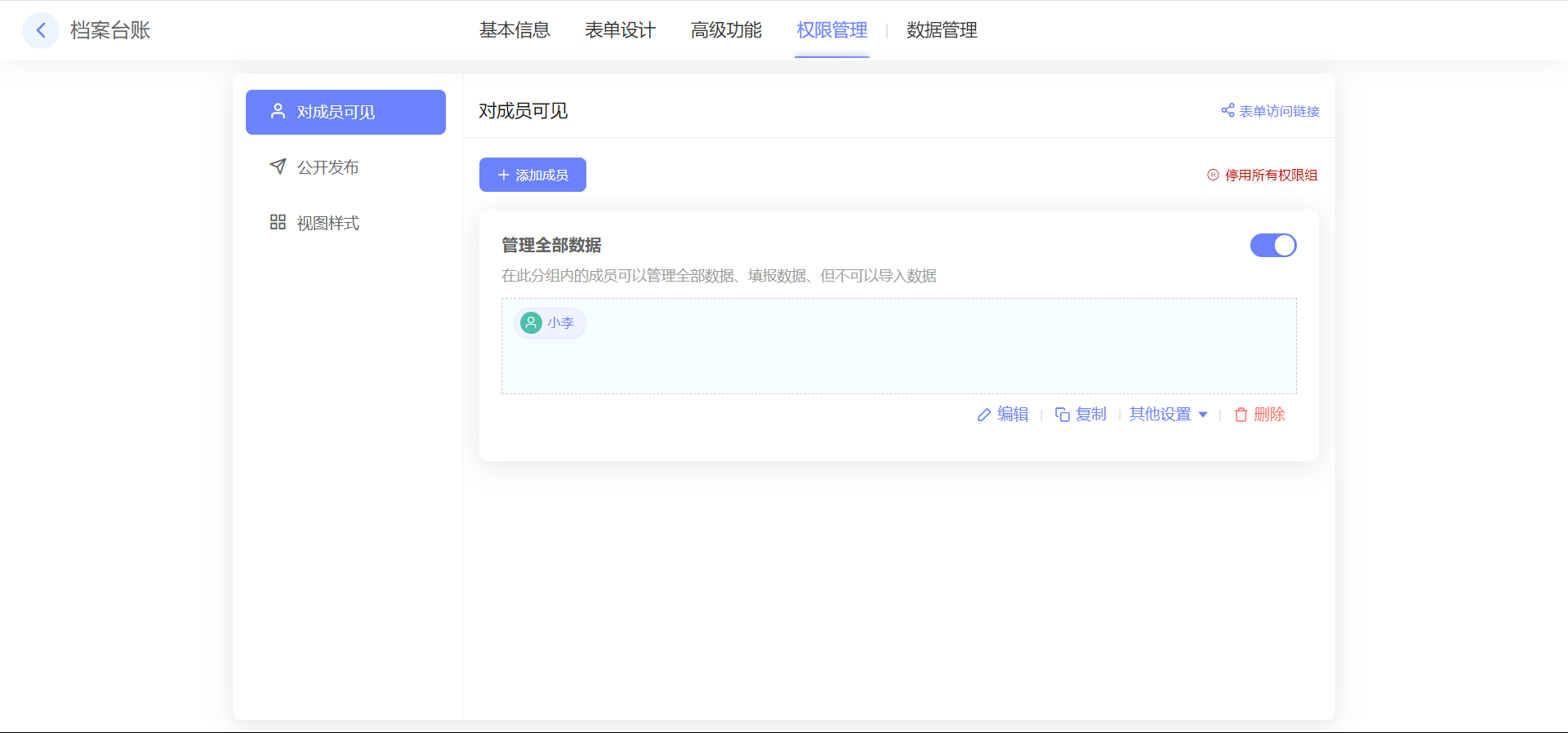Open the 高级功能 tab
The height and width of the screenshot is (733, 1568).
pyautogui.click(x=726, y=30)
